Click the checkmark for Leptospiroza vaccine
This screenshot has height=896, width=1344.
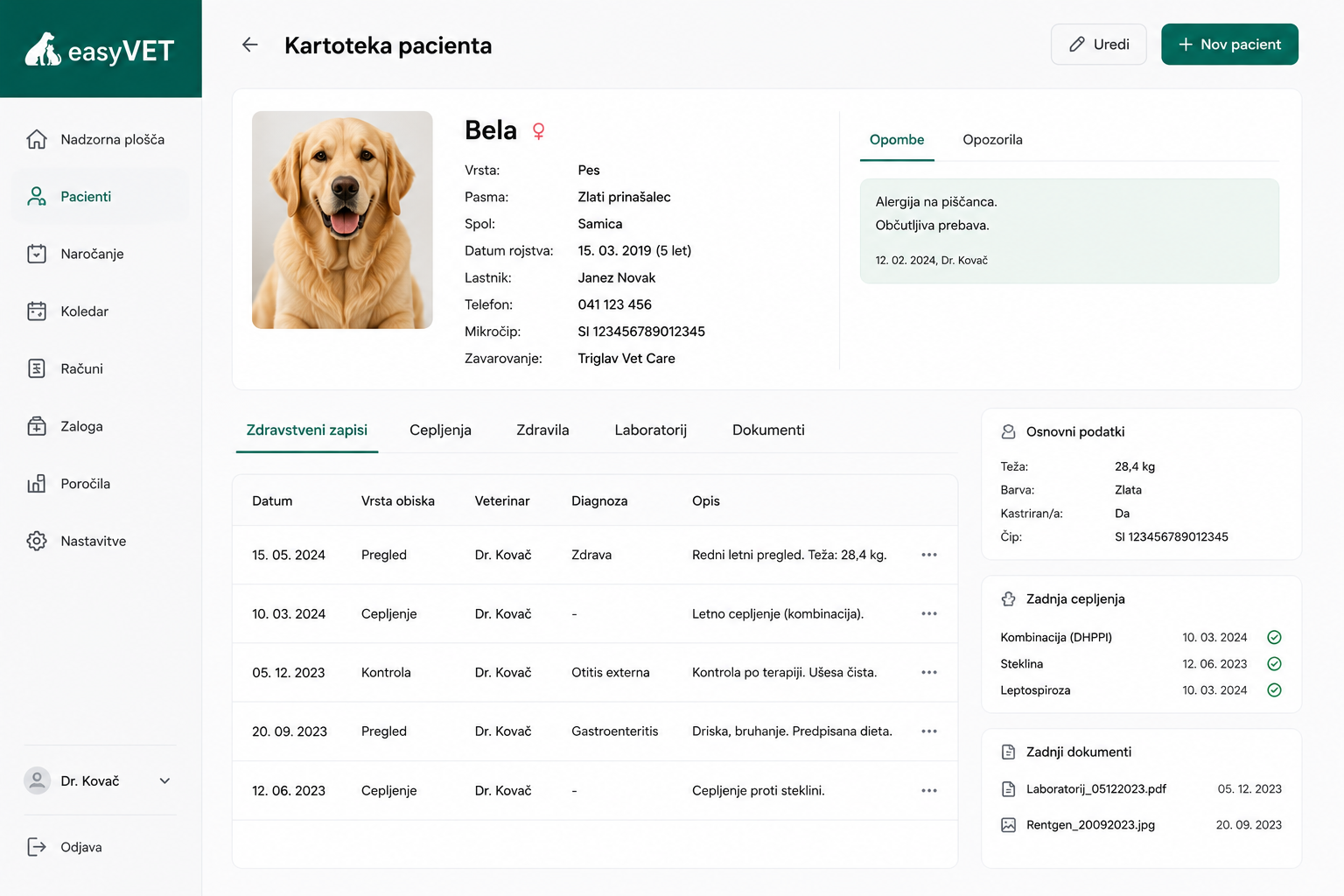point(1274,689)
